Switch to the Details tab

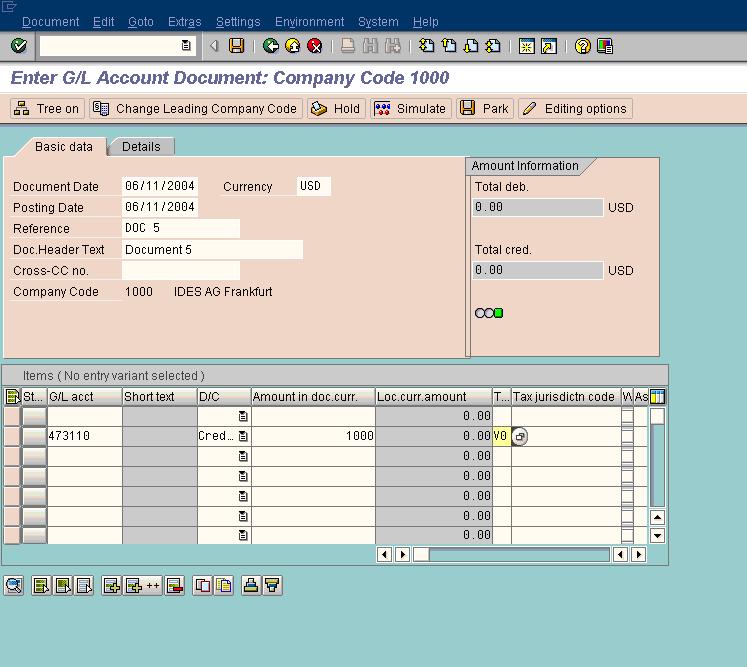coord(141,147)
